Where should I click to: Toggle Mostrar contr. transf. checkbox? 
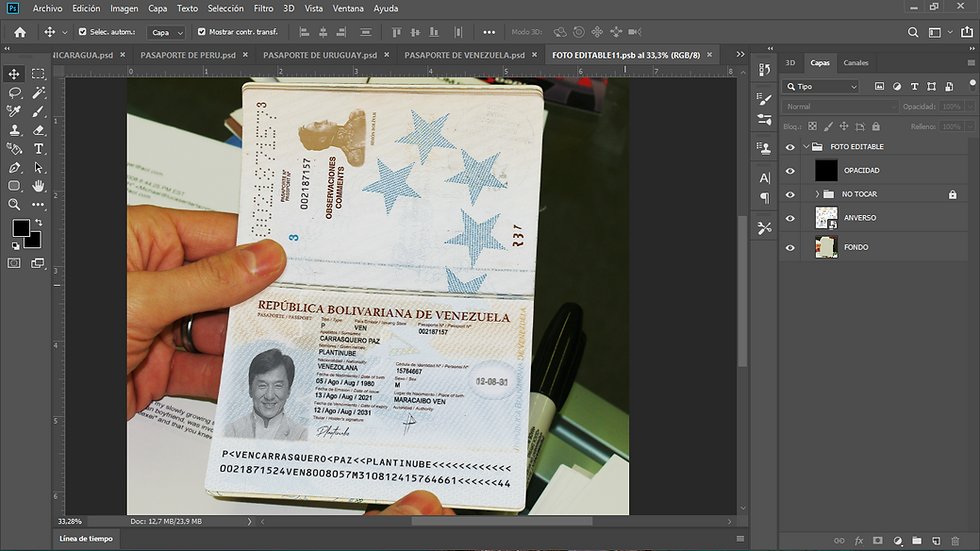coord(201,31)
